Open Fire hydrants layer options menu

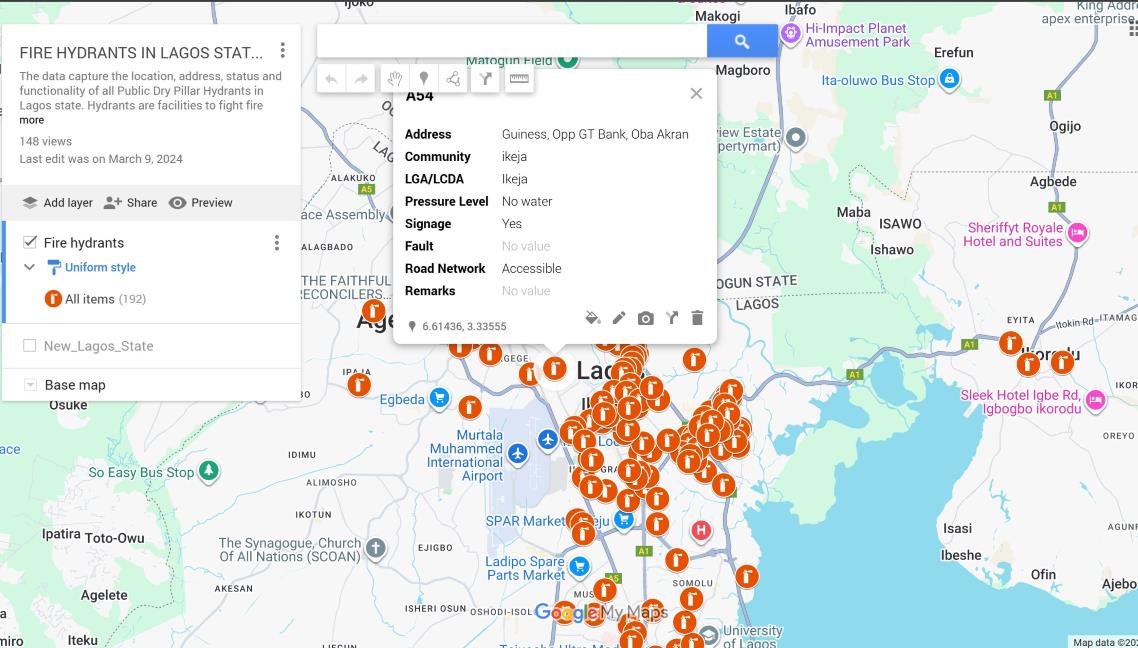(277, 243)
